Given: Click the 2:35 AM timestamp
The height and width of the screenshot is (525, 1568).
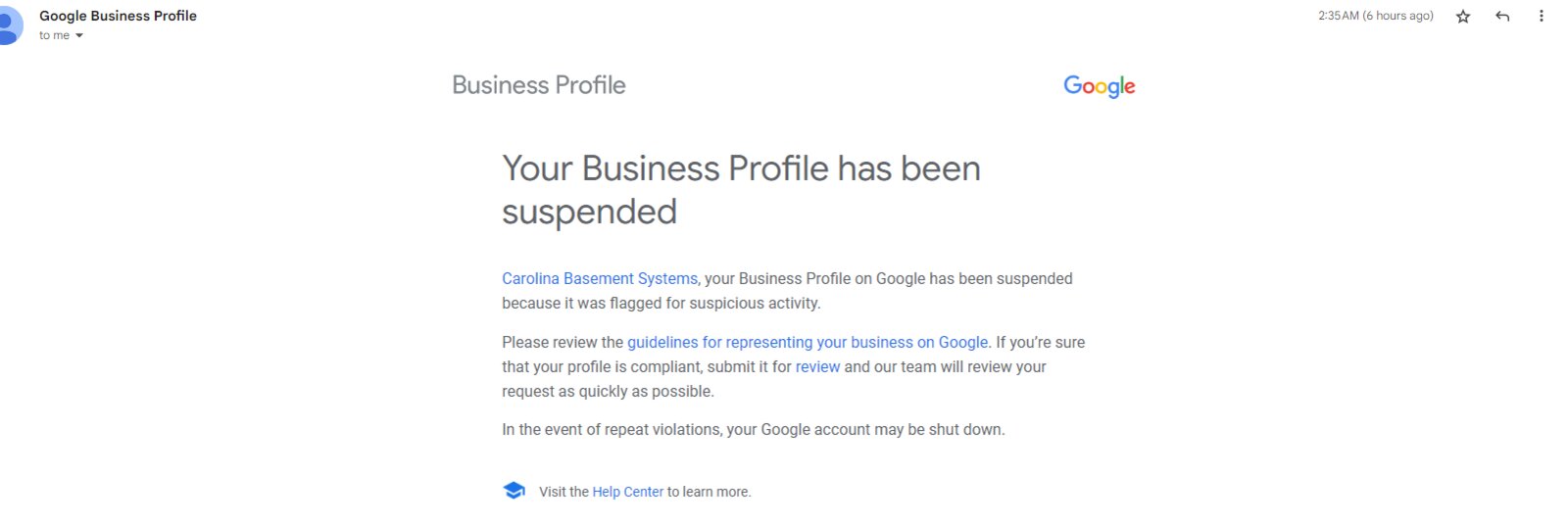Looking at the screenshot, I should [1376, 16].
